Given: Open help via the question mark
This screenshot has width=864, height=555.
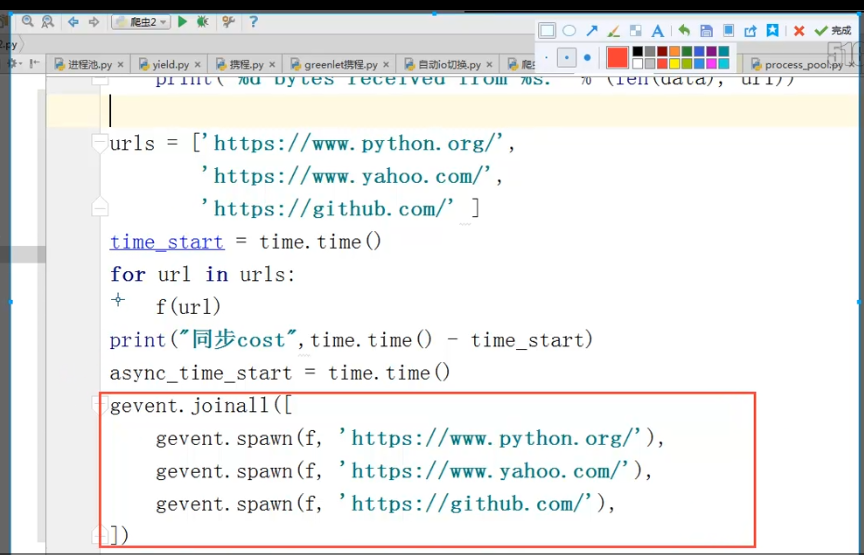Looking at the screenshot, I should (x=253, y=22).
